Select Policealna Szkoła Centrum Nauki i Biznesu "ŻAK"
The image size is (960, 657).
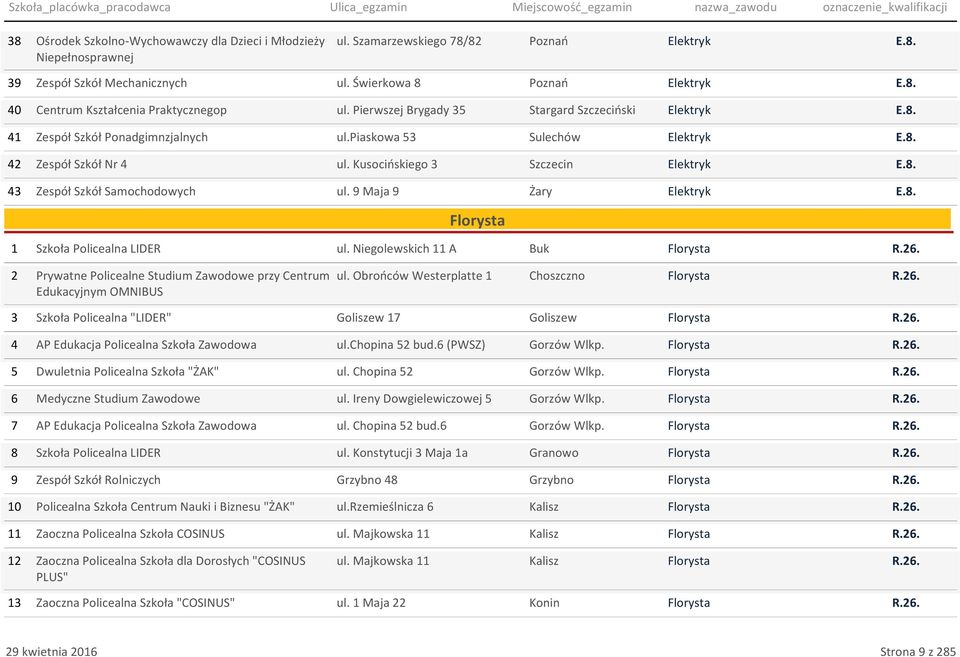[165, 506]
